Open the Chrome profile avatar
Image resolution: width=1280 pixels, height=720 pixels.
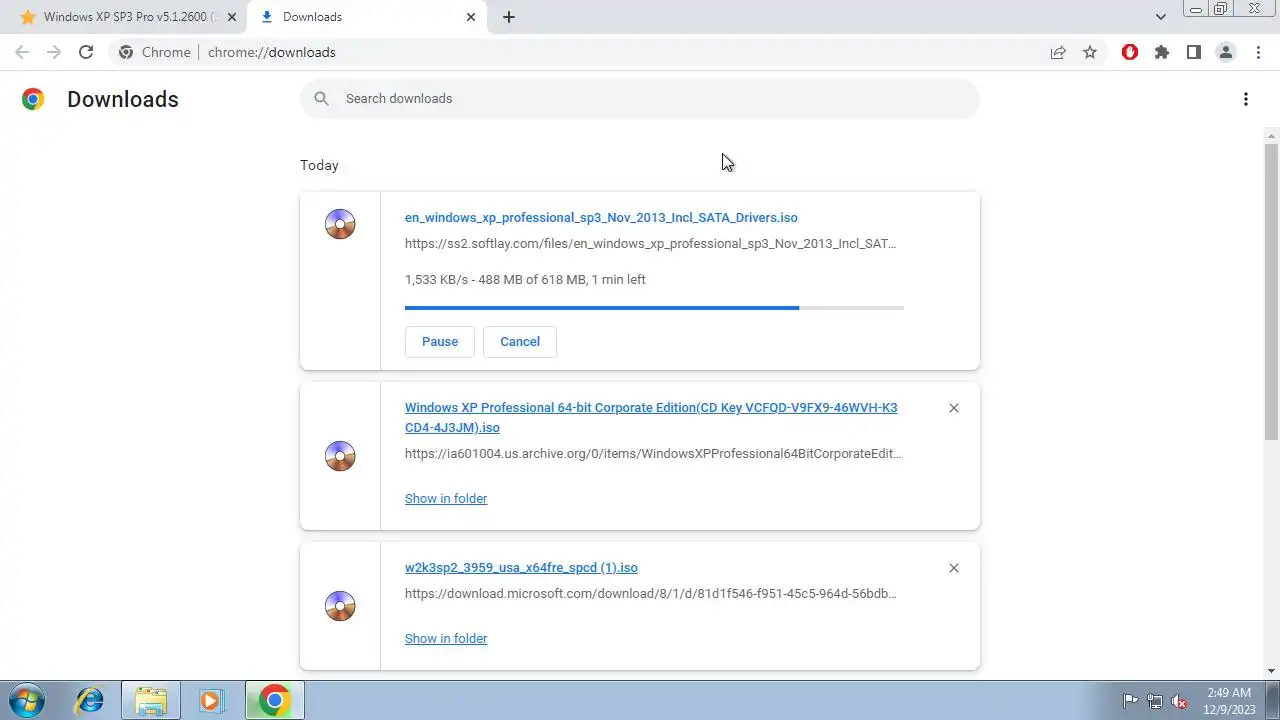pos(1226,52)
